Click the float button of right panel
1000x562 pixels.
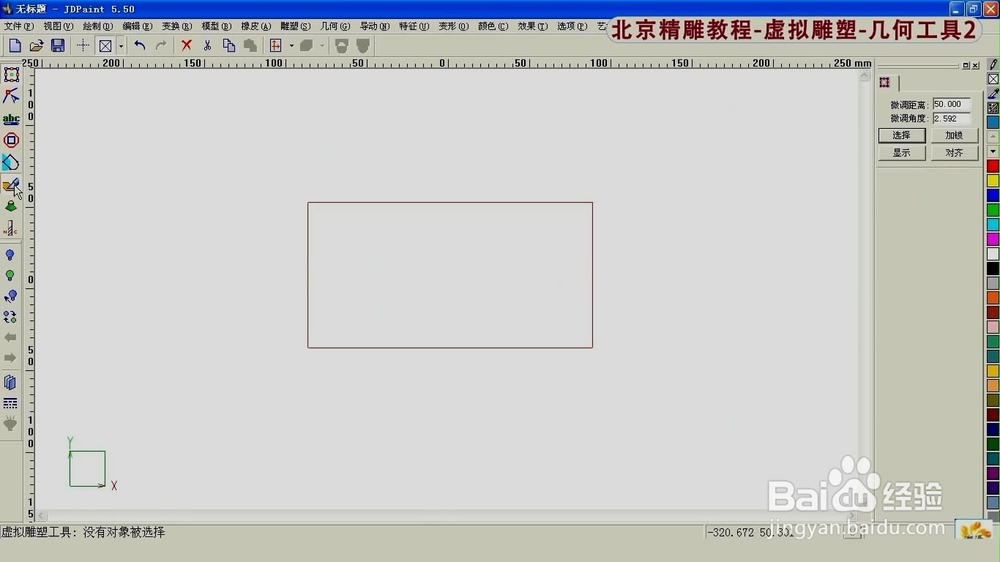966,66
